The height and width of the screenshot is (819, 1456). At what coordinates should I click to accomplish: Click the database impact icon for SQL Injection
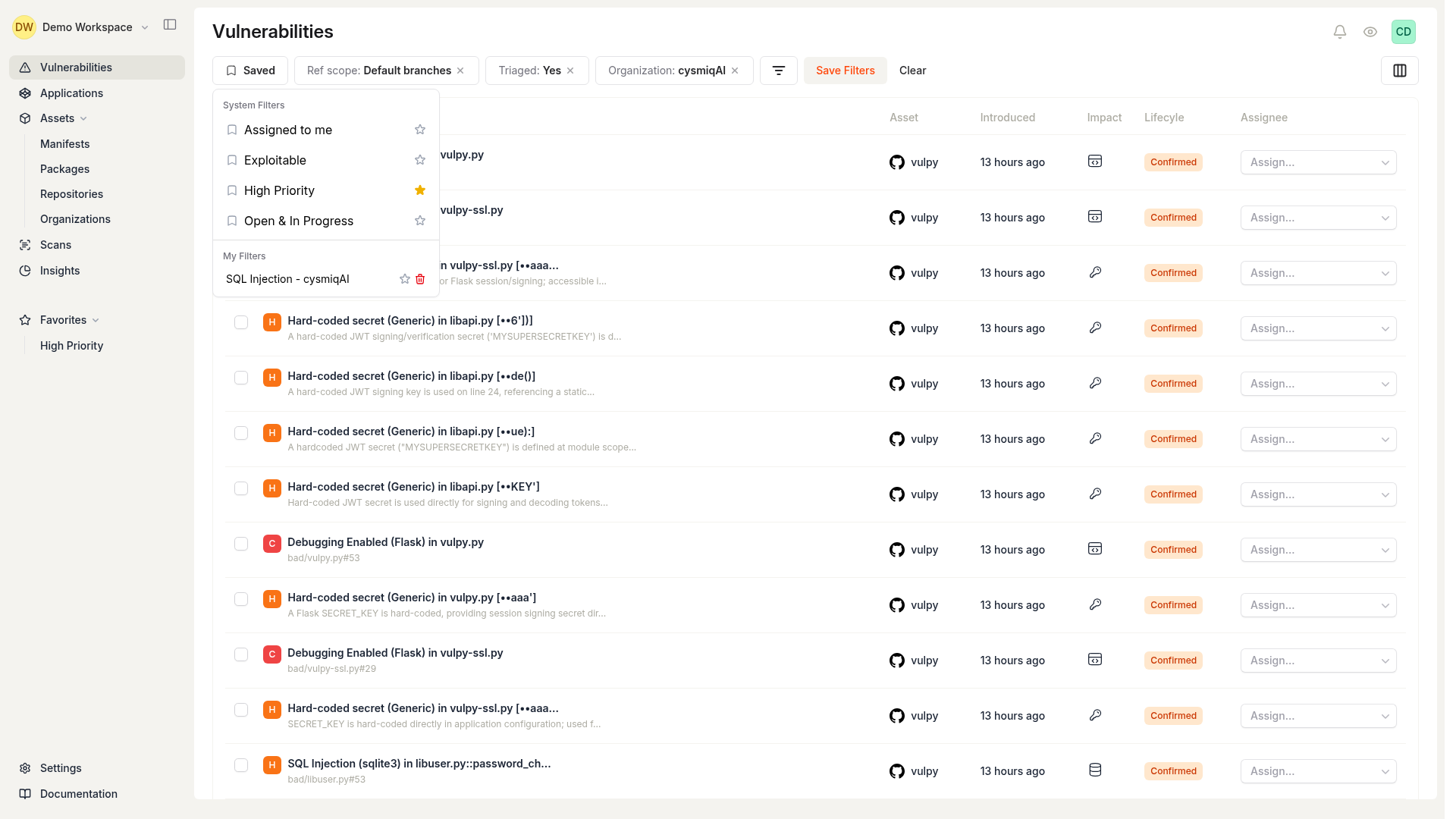click(x=1094, y=769)
